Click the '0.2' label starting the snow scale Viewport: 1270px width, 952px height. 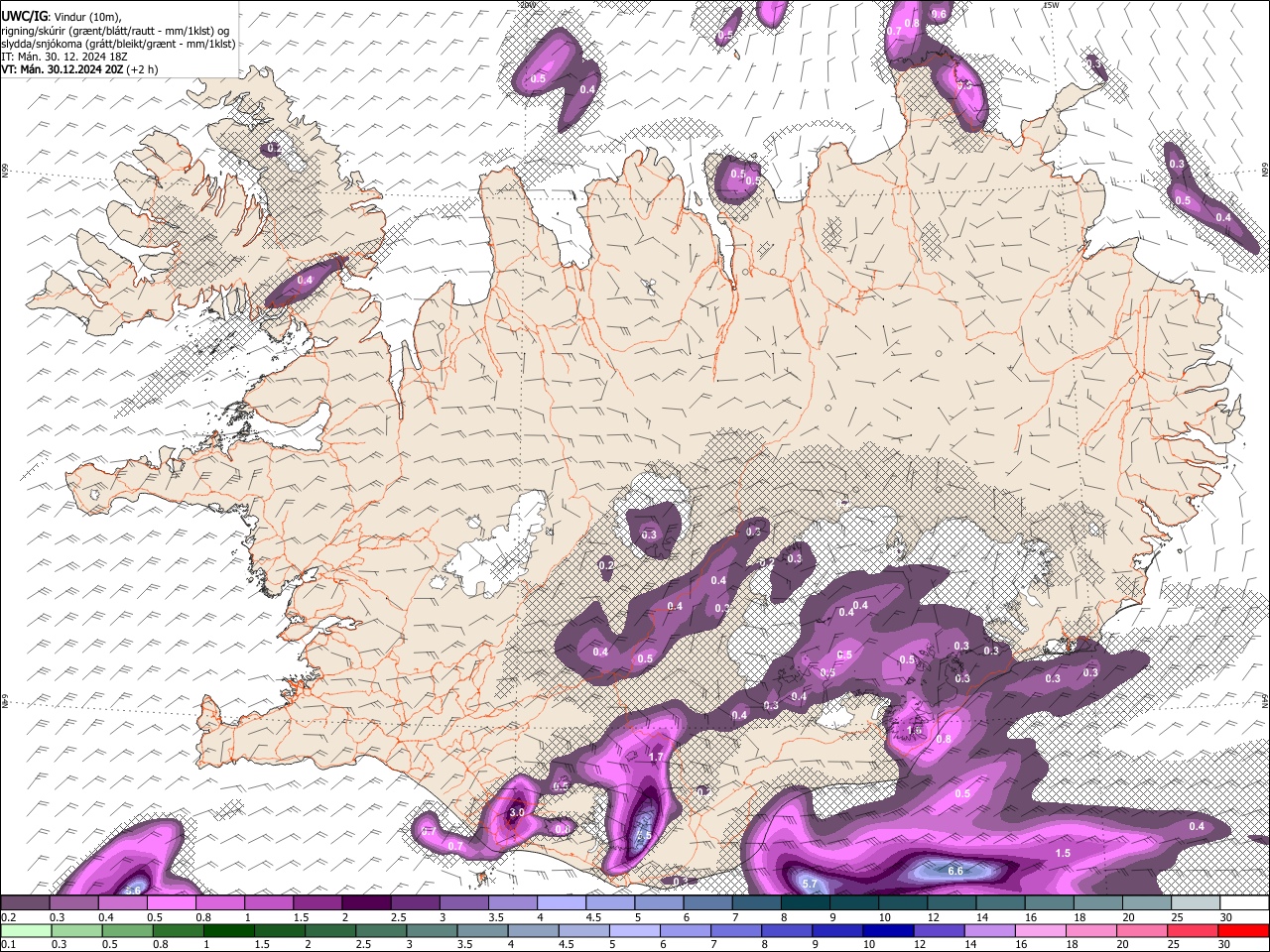point(9,917)
